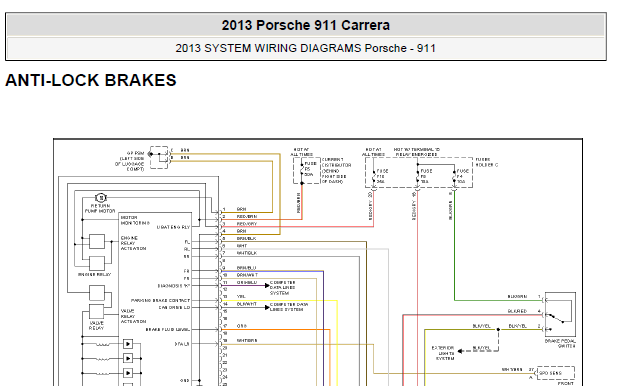Select the "2013 SYSTEM WIRING DIAGRAMS" subtitle

(269, 48)
